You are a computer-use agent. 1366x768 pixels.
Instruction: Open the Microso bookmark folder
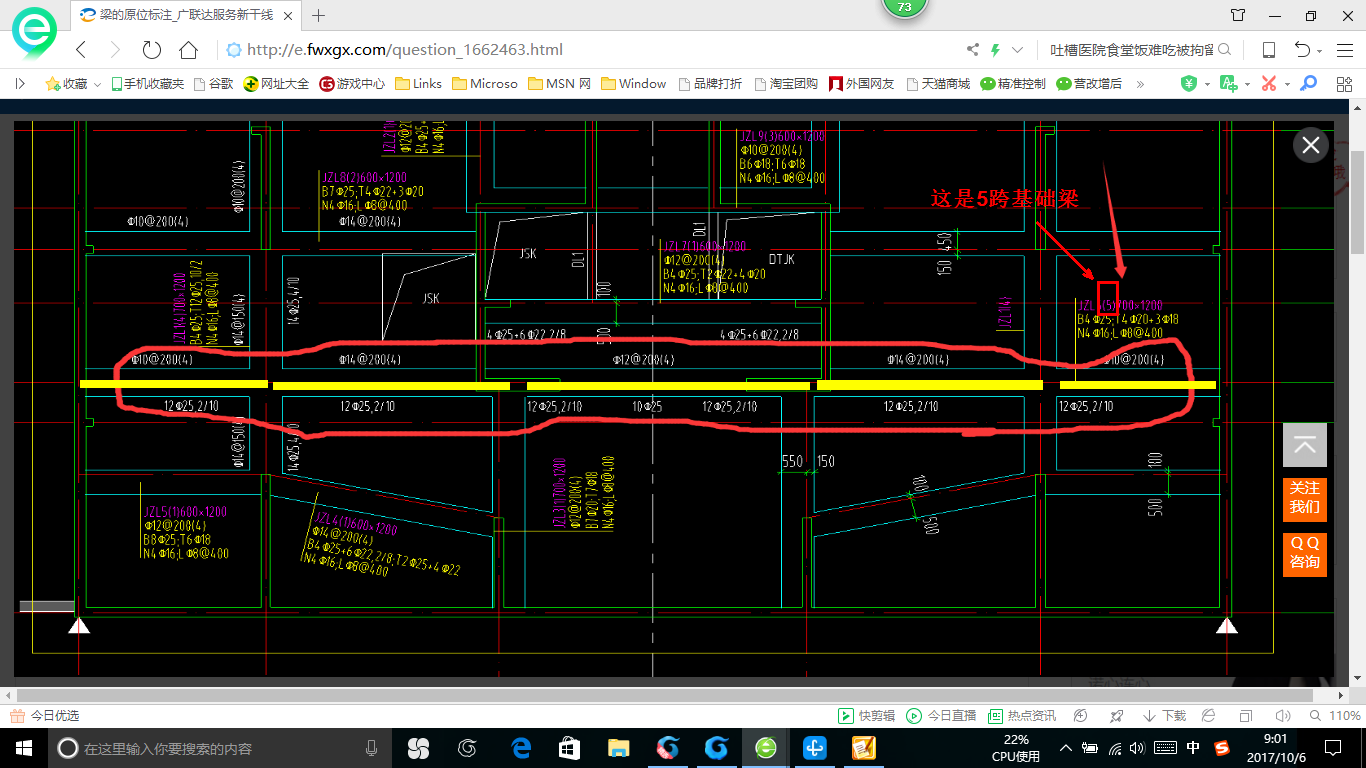pyautogui.click(x=485, y=84)
